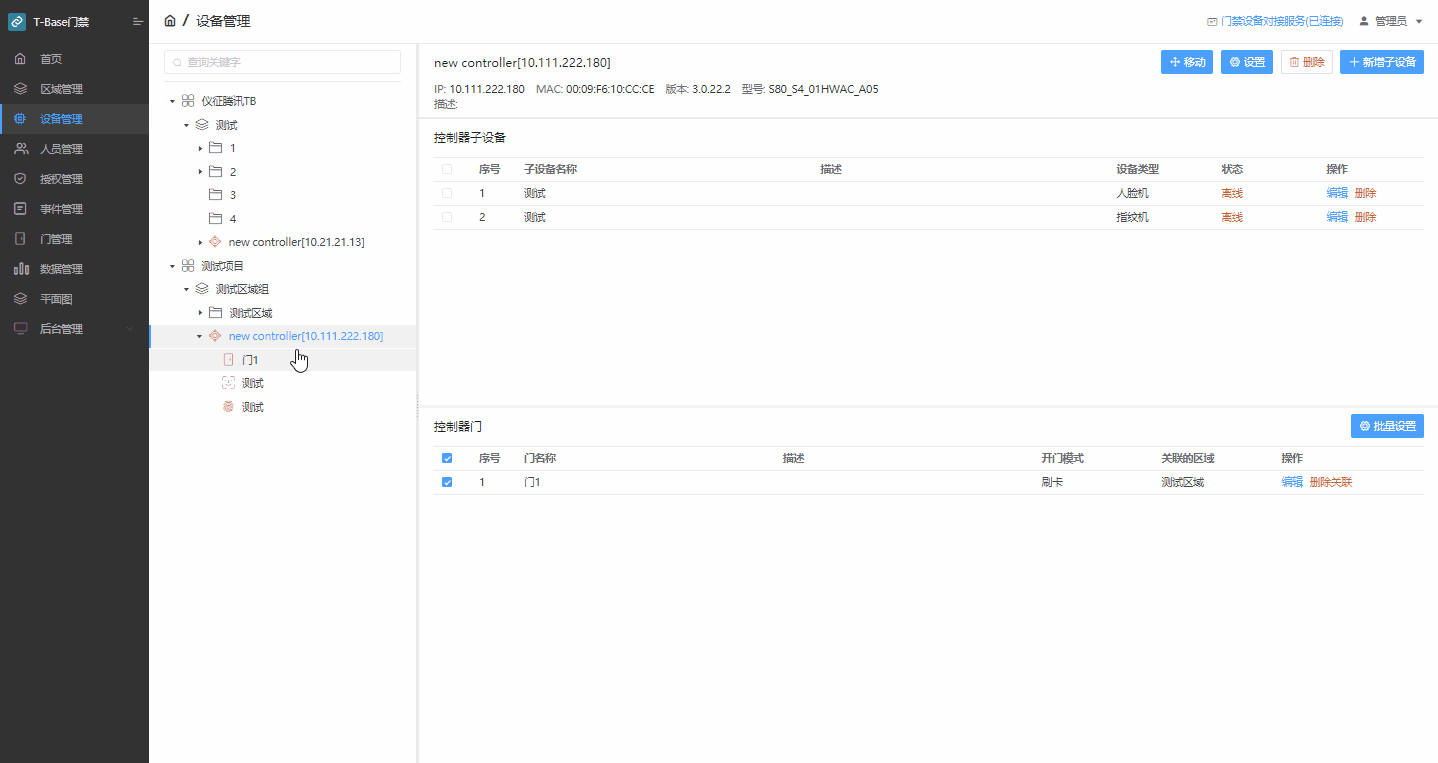This screenshot has width=1438, height=763.
Task: Click the 测试区域 cell in door table
Action: (x=1182, y=482)
